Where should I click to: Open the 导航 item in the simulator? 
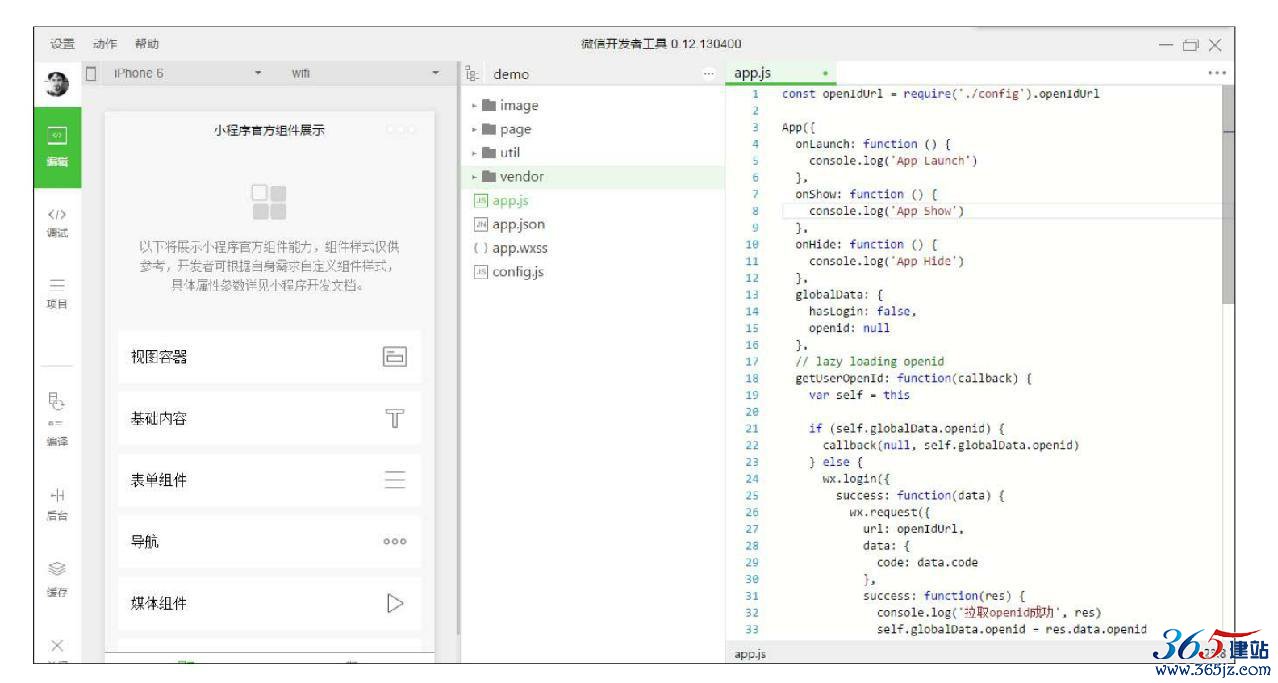[269, 543]
